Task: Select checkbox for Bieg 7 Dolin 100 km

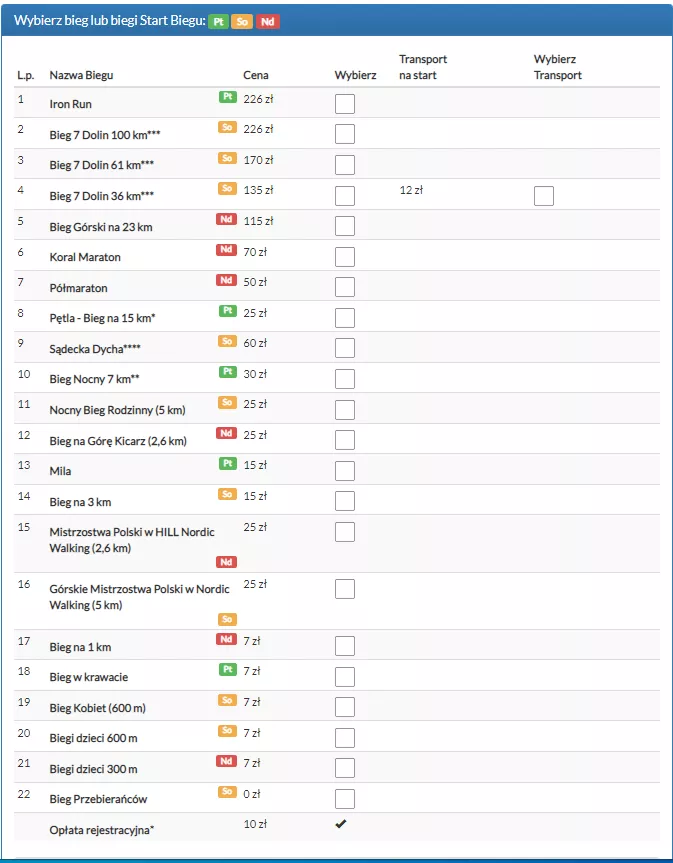Action: [x=344, y=135]
